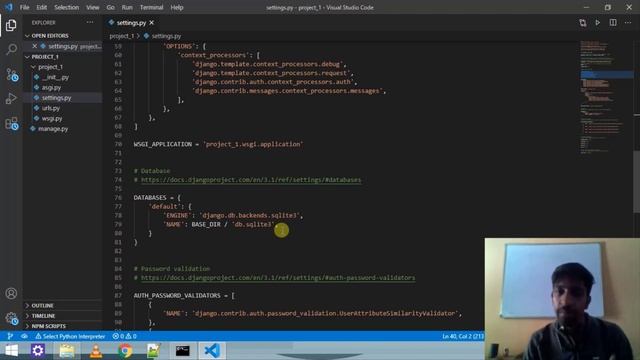This screenshot has width=640, height=360.
Task: Open editor More Actions ellipsis
Action: tap(628, 23)
